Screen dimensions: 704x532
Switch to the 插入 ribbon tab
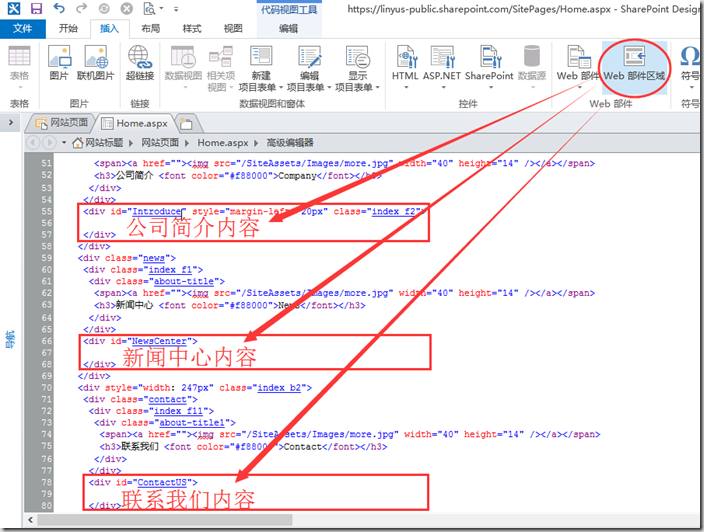click(x=110, y=29)
